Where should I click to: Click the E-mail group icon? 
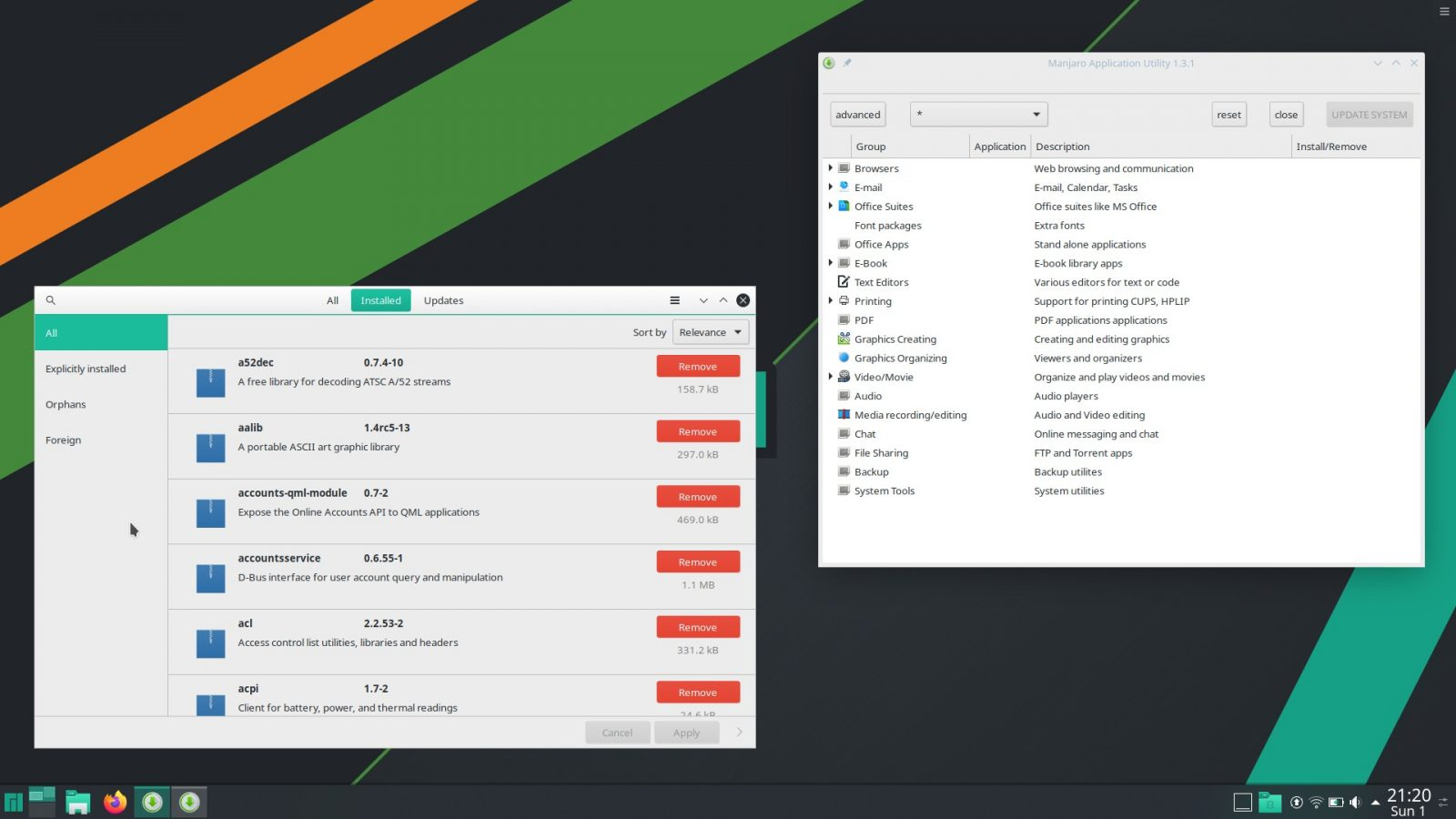coord(844,187)
